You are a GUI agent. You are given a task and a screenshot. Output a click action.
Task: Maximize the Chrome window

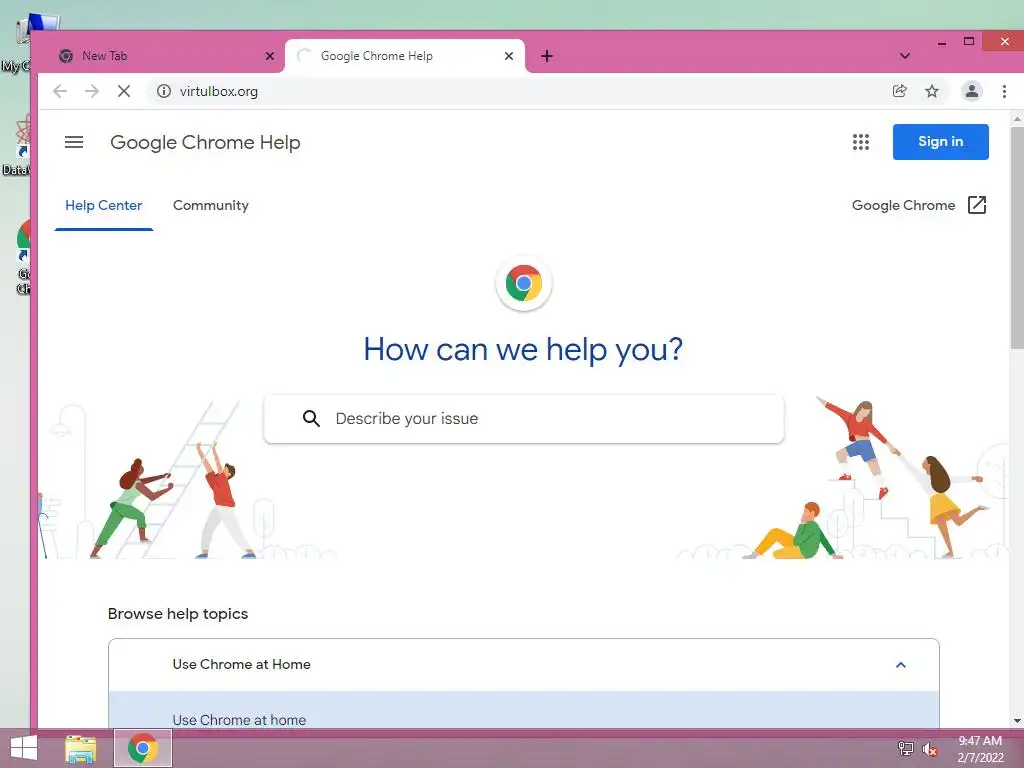[969, 42]
